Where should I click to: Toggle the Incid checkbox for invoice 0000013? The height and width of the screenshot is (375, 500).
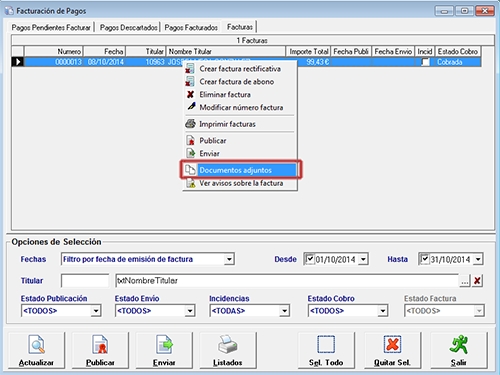click(425, 62)
